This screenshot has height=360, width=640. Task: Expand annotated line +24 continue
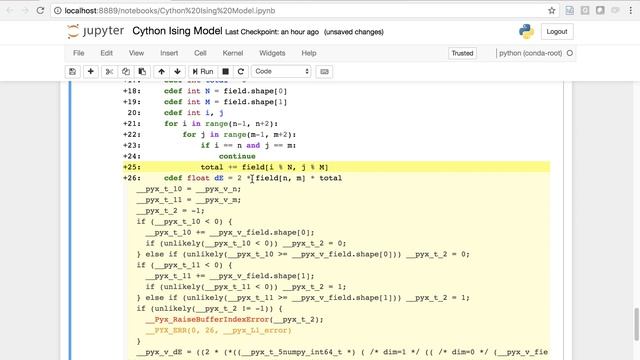coord(336,156)
